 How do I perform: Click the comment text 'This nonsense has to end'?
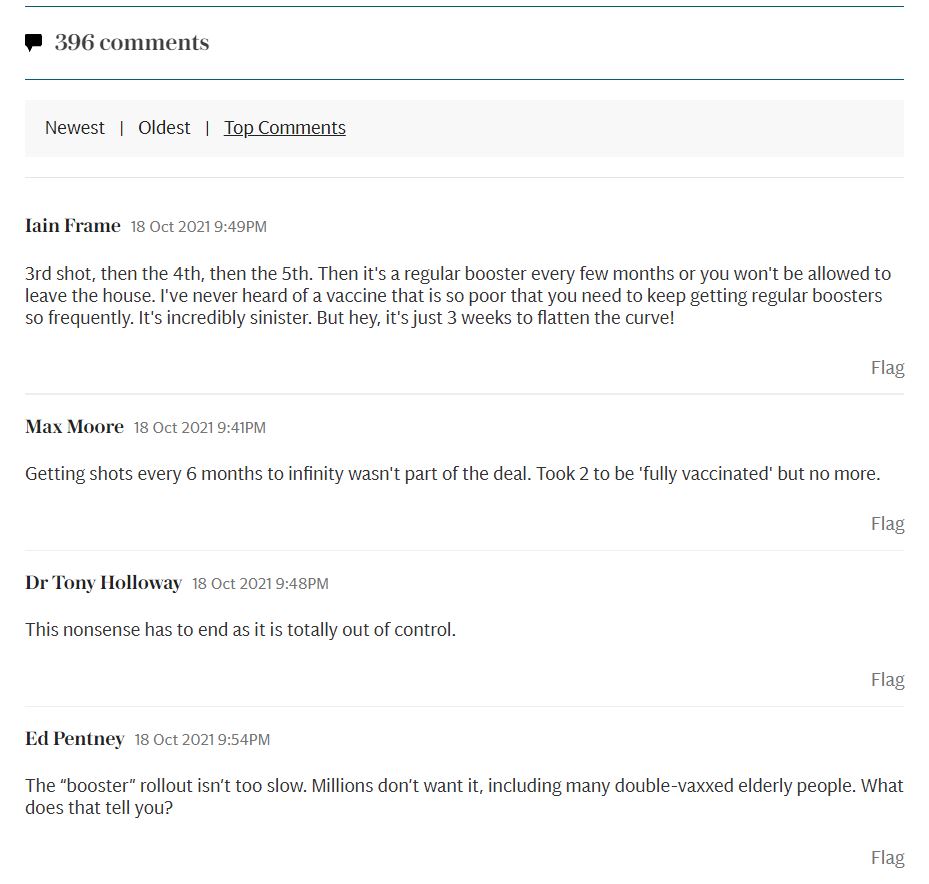(240, 630)
